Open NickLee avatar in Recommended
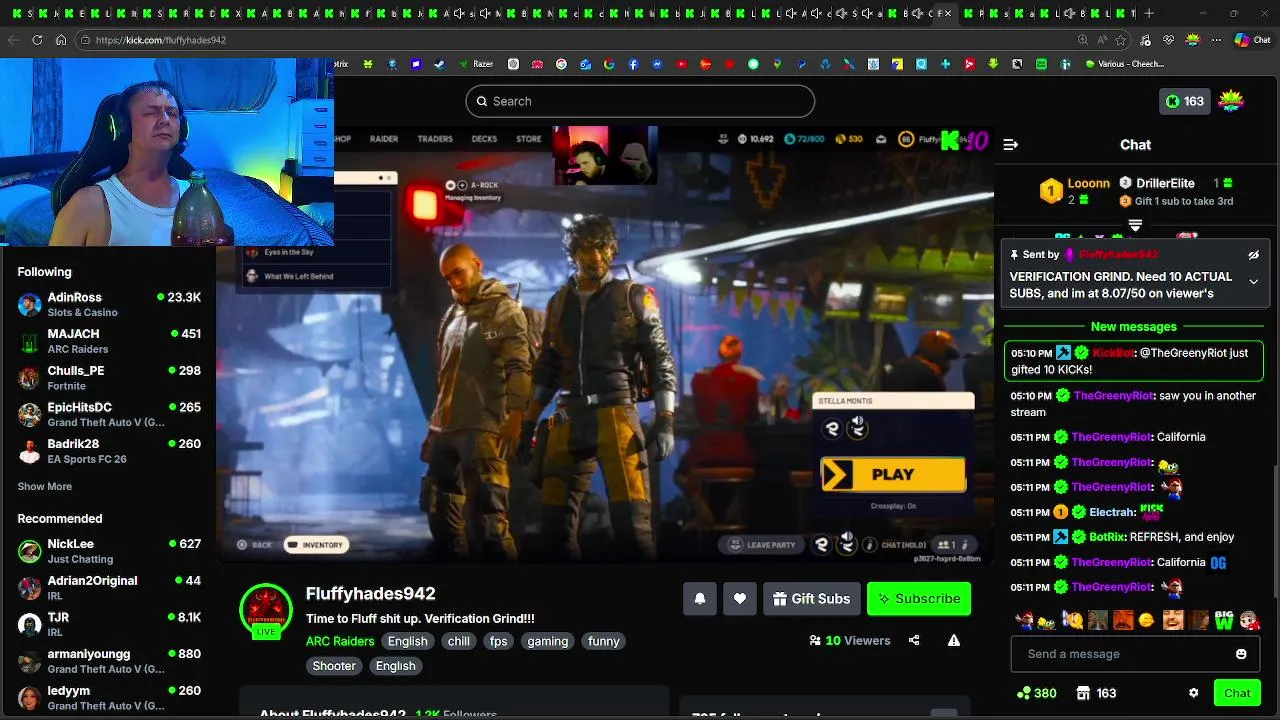The image size is (1280, 720). 30,551
